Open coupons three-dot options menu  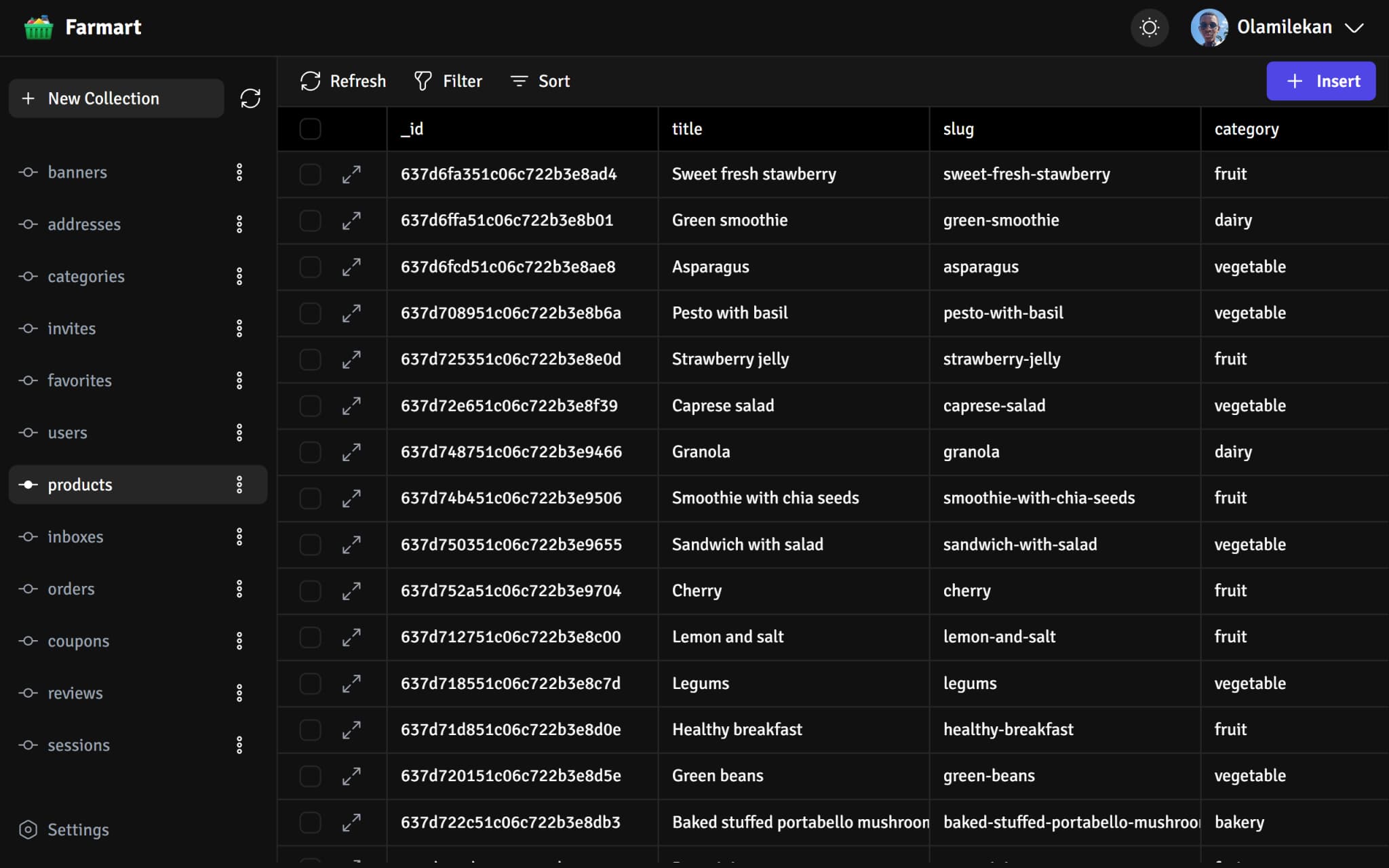click(239, 641)
